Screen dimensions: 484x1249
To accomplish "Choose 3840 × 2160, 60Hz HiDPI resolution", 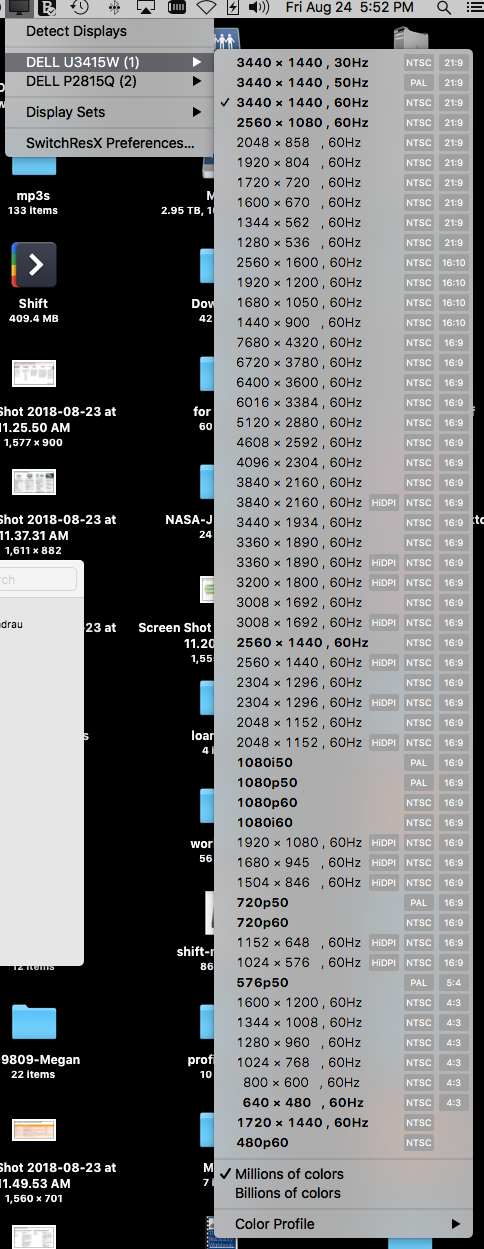I will 343,502.
